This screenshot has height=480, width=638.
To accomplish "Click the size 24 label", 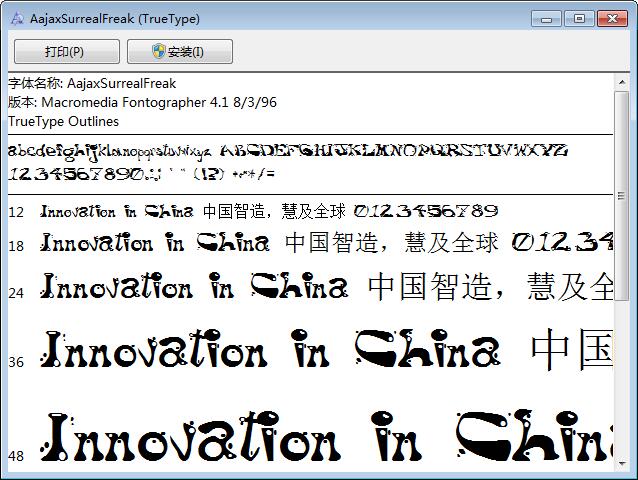I will click(x=16, y=293).
